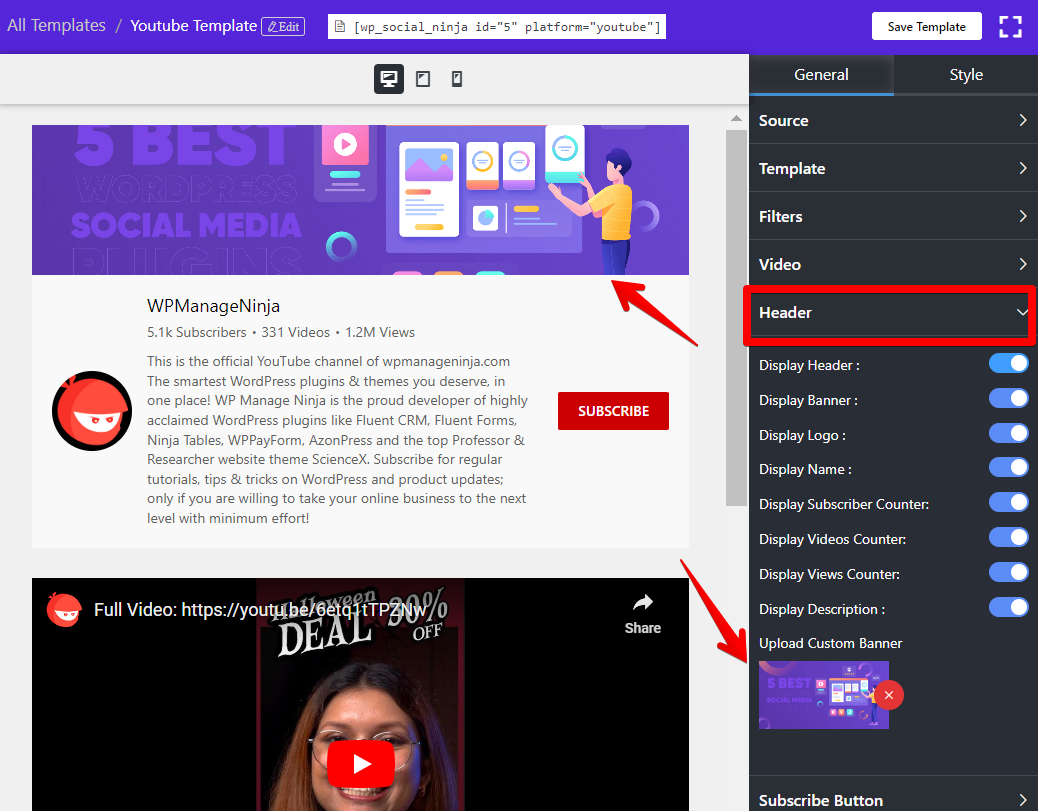Click the '331 Videos' text
The height and width of the screenshot is (811, 1041).
(295, 332)
